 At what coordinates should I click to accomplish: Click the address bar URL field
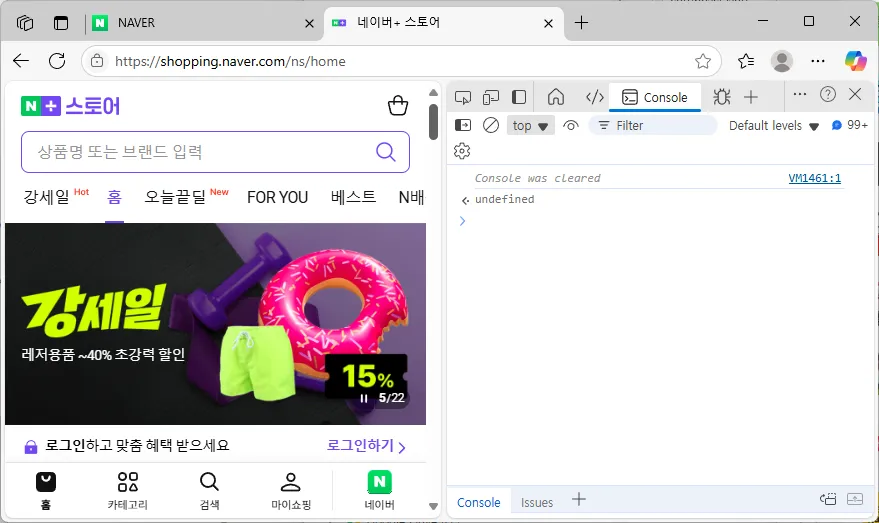point(400,61)
